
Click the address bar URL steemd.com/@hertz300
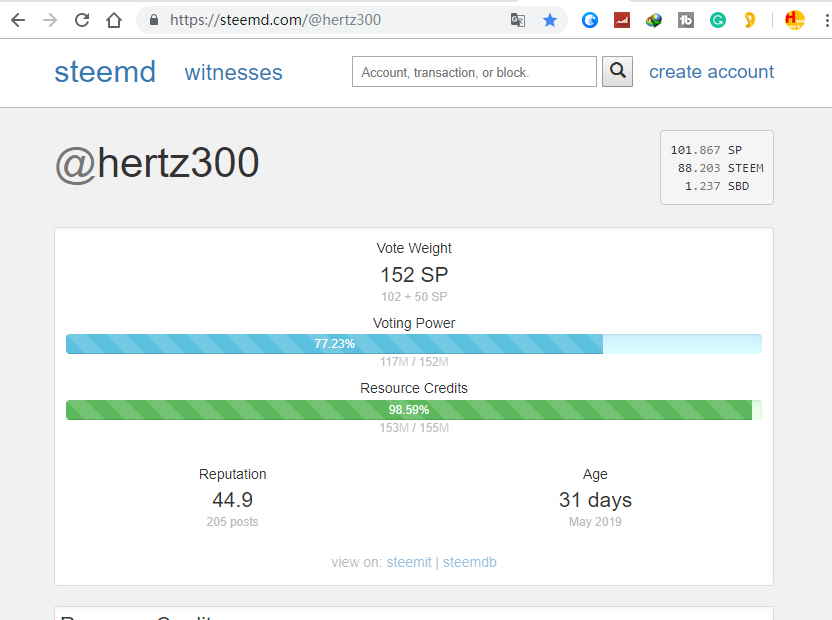tap(275, 20)
